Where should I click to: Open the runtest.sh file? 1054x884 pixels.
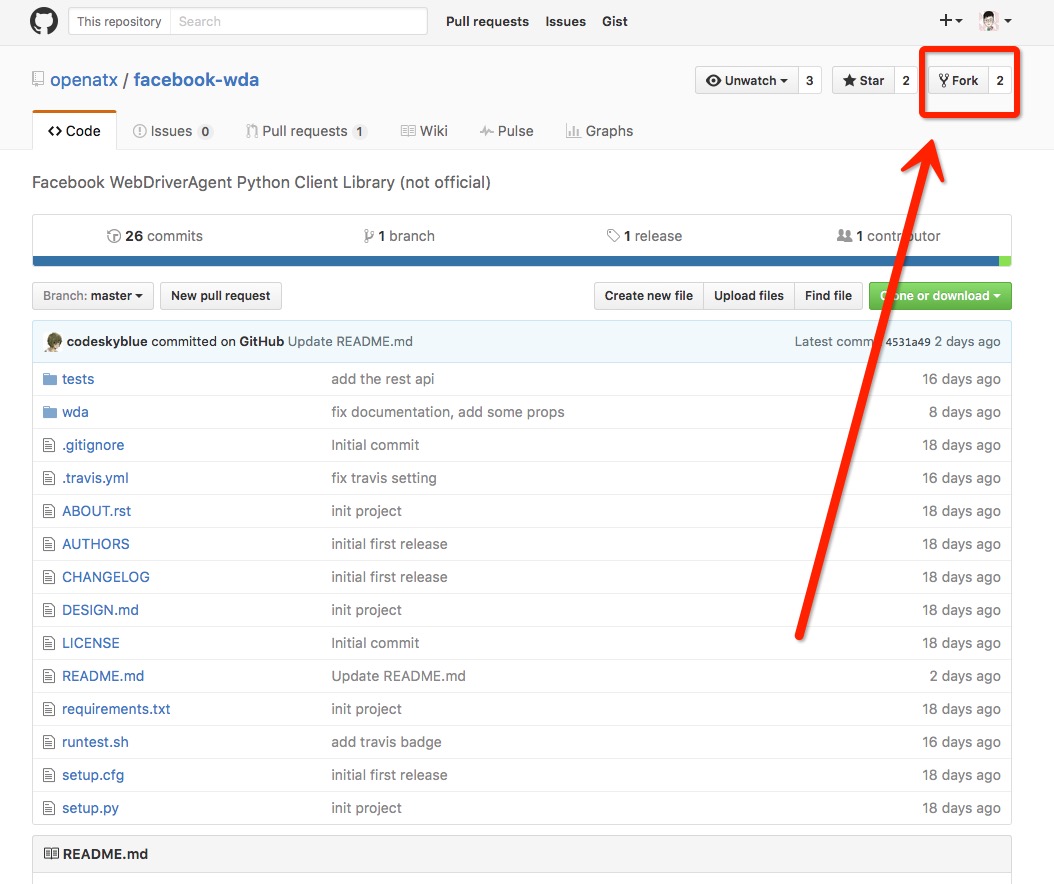click(95, 742)
